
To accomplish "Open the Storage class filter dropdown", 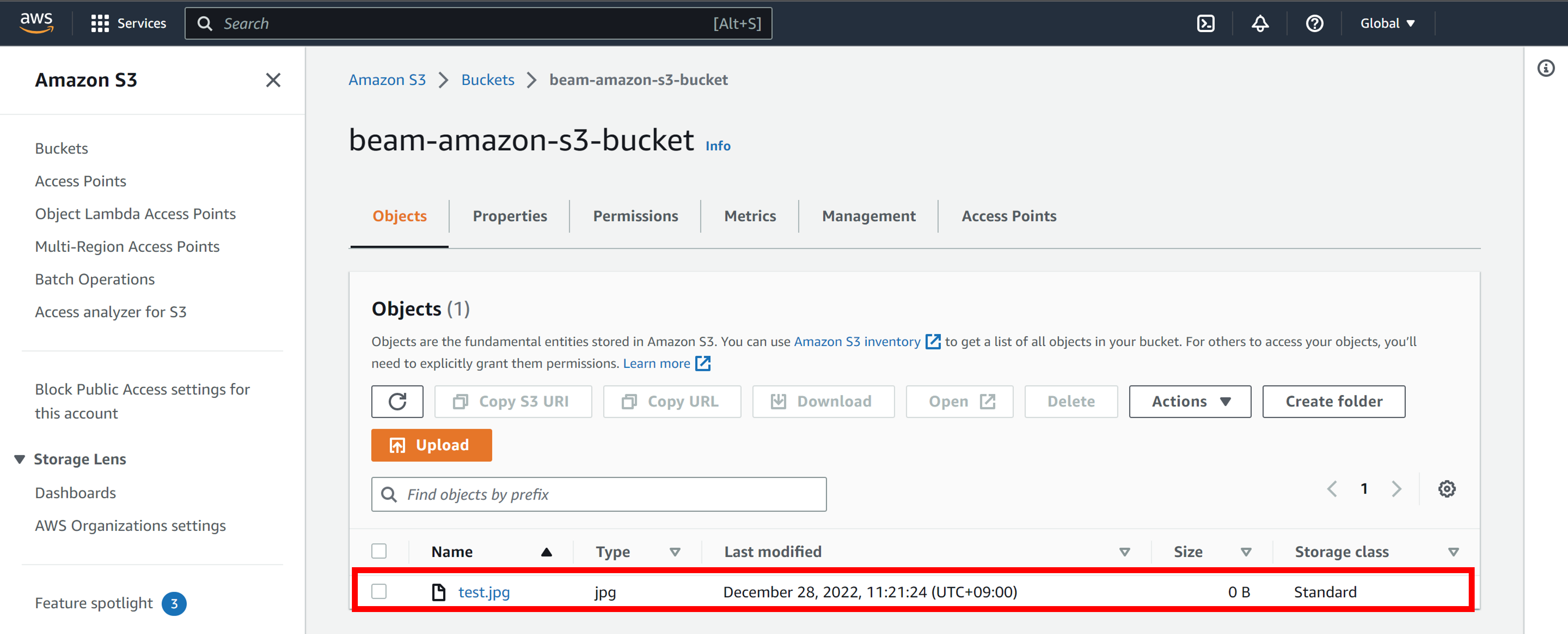I will (1454, 551).
